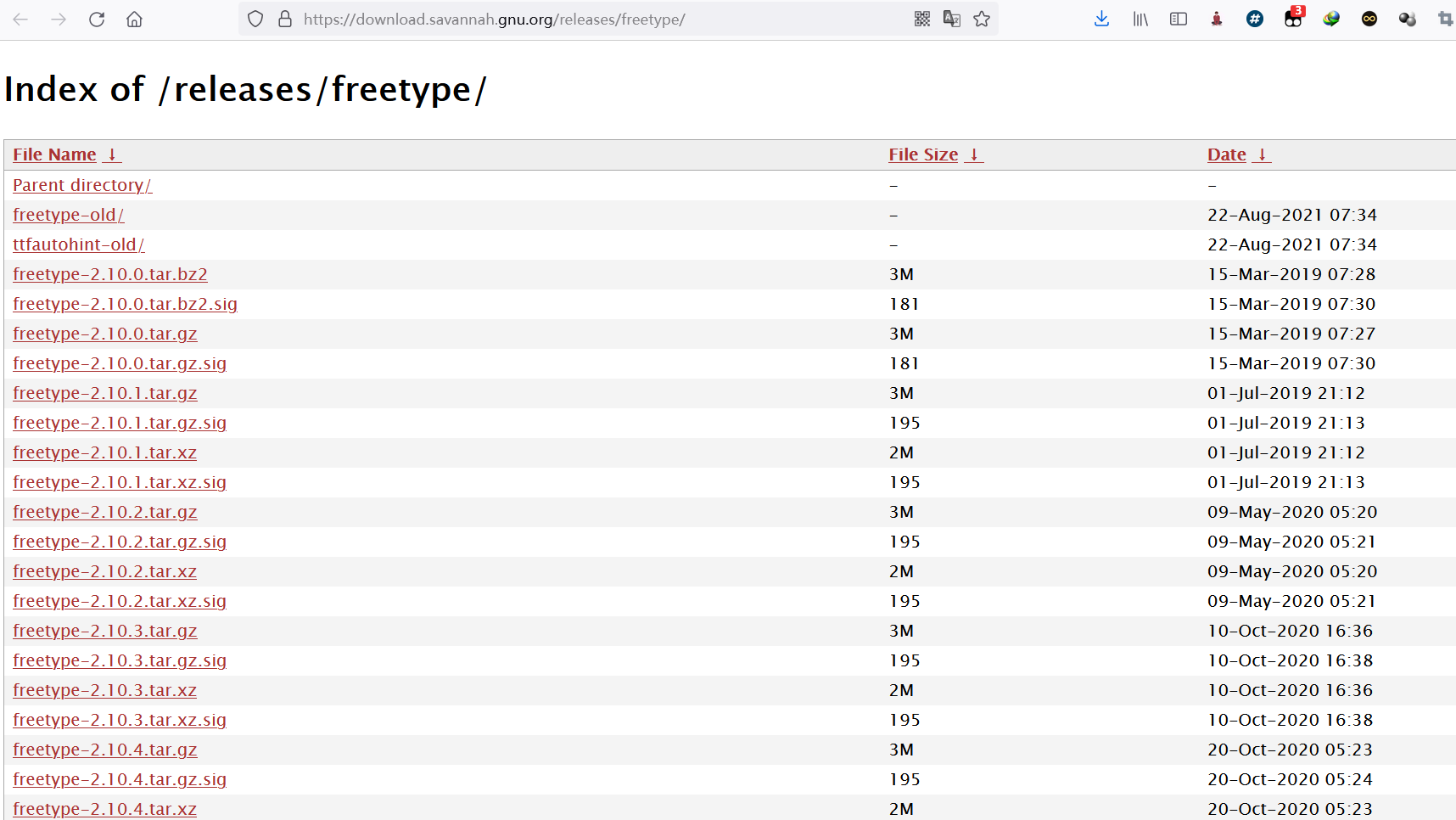Translate this page with the translate icon
Screen dimensions: 1456x820
click(952, 19)
